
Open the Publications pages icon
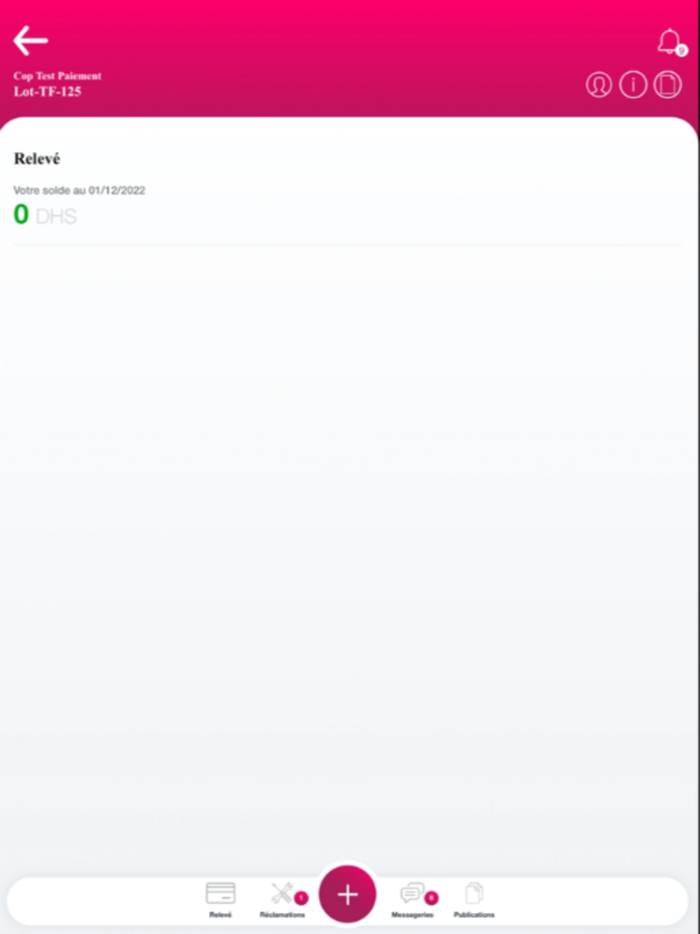click(474, 893)
